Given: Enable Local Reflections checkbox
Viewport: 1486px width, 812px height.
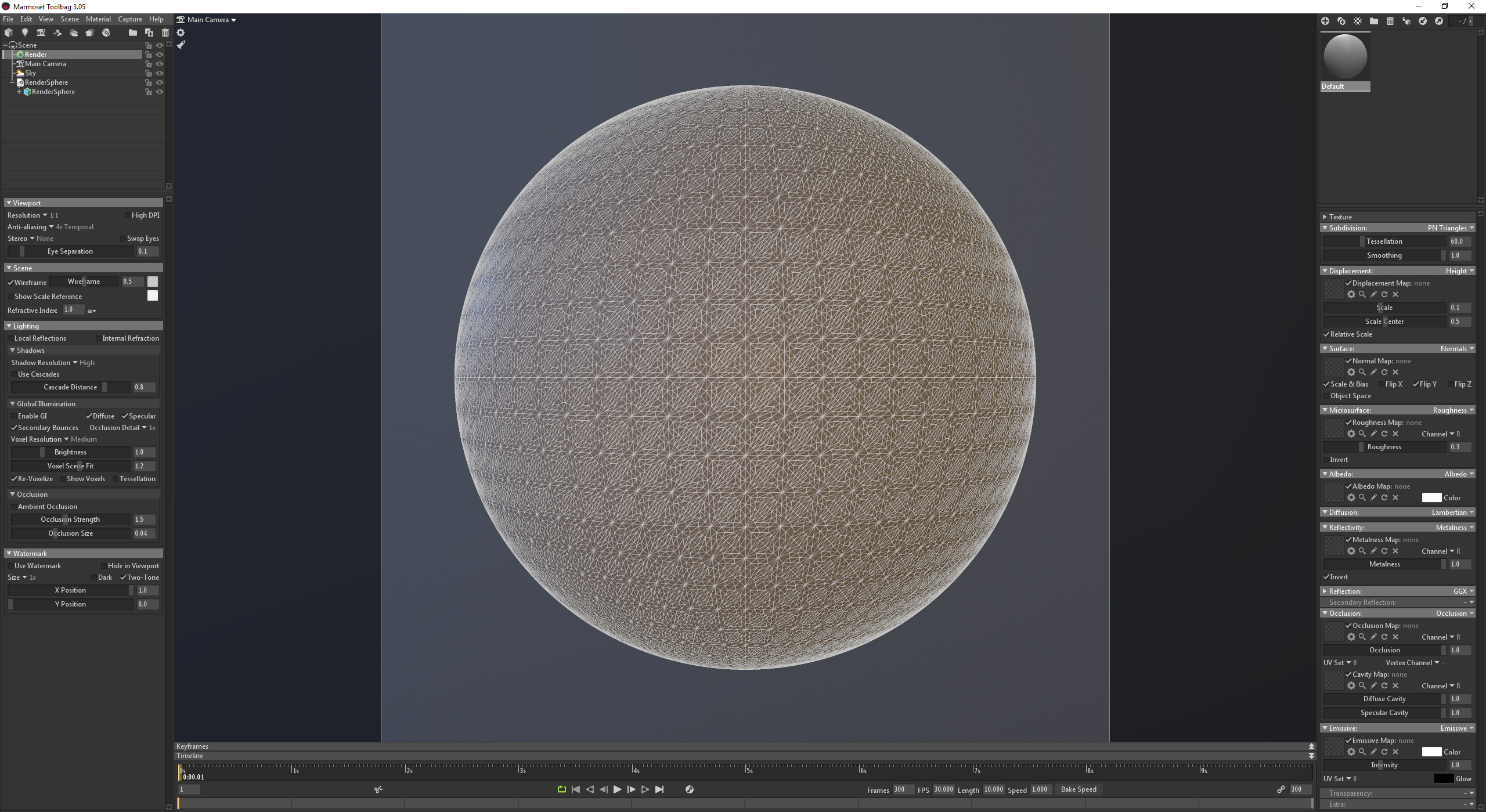Looking at the screenshot, I should pyautogui.click(x=10, y=338).
